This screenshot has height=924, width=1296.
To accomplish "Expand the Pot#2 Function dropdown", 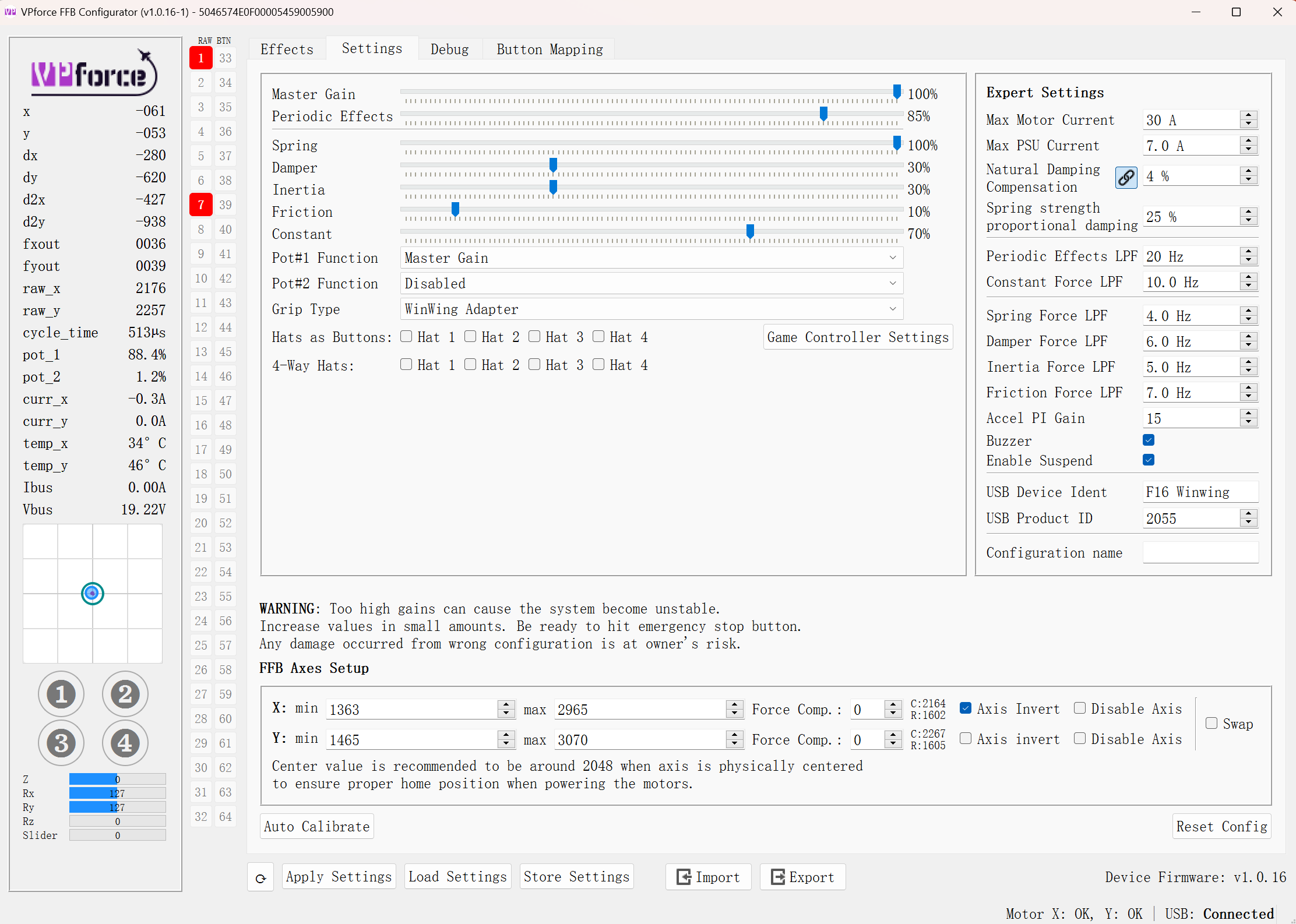I will [651, 284].
